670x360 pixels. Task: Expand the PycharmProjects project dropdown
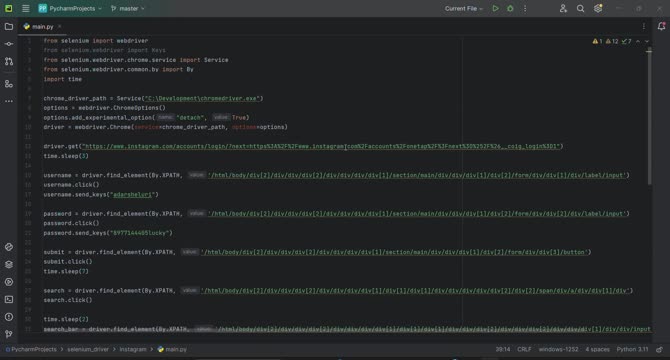point(71,9)
